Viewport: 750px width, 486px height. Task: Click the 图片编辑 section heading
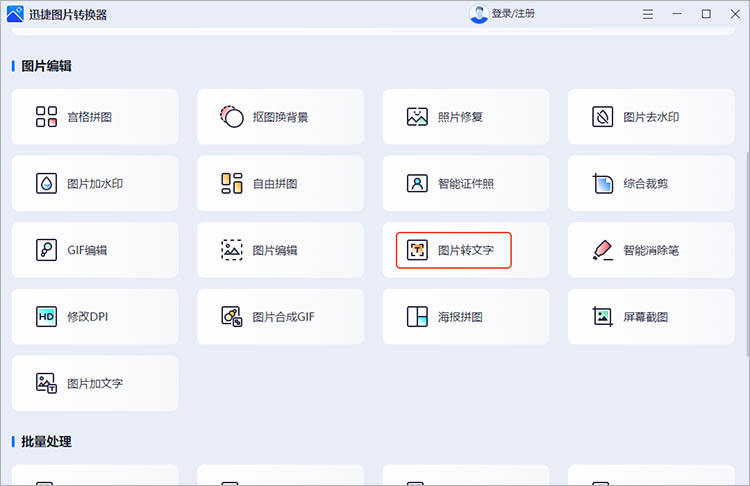coord(46,66)
